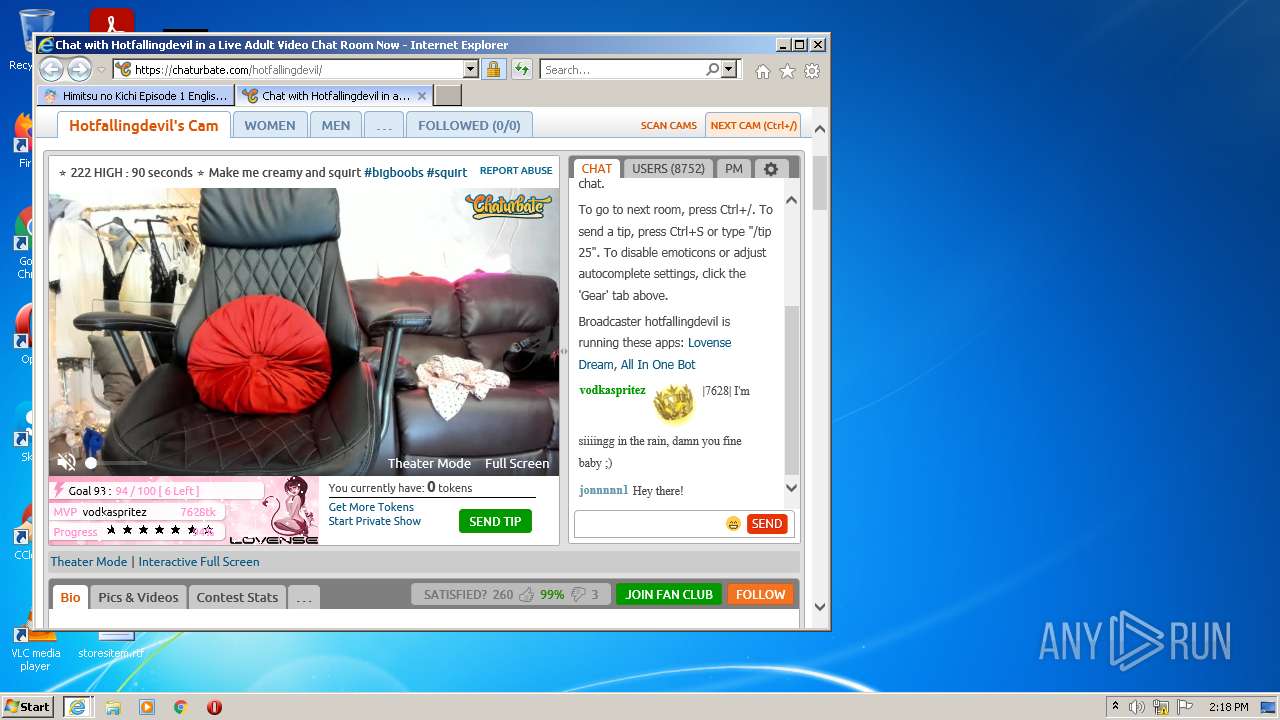Click the red chat SEND button
The image size is (1280, 720).
(767, 523)
